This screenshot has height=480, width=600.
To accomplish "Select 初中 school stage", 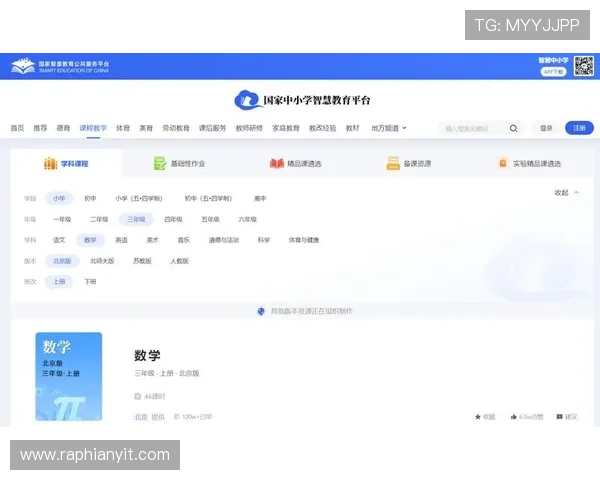I will coord(90,198).
